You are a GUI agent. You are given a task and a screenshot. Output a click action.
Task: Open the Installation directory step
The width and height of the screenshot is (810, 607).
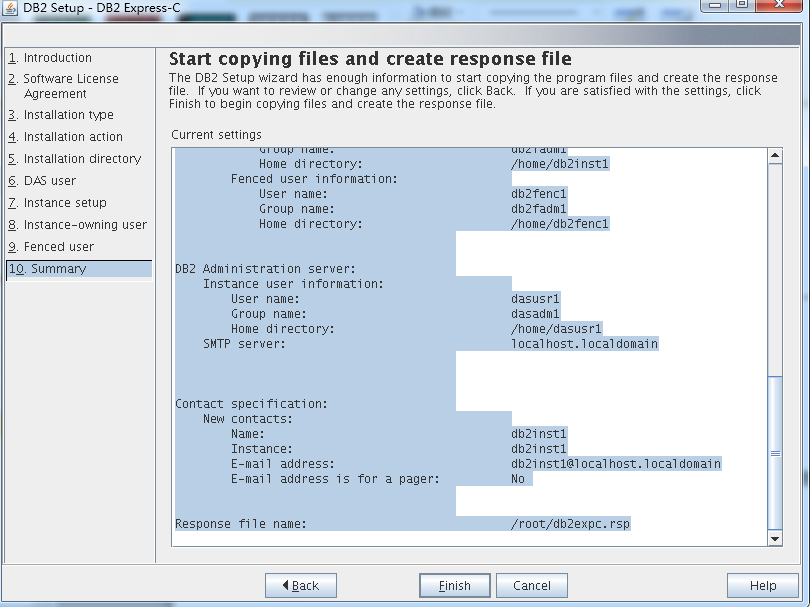click(x=74, y=159)
